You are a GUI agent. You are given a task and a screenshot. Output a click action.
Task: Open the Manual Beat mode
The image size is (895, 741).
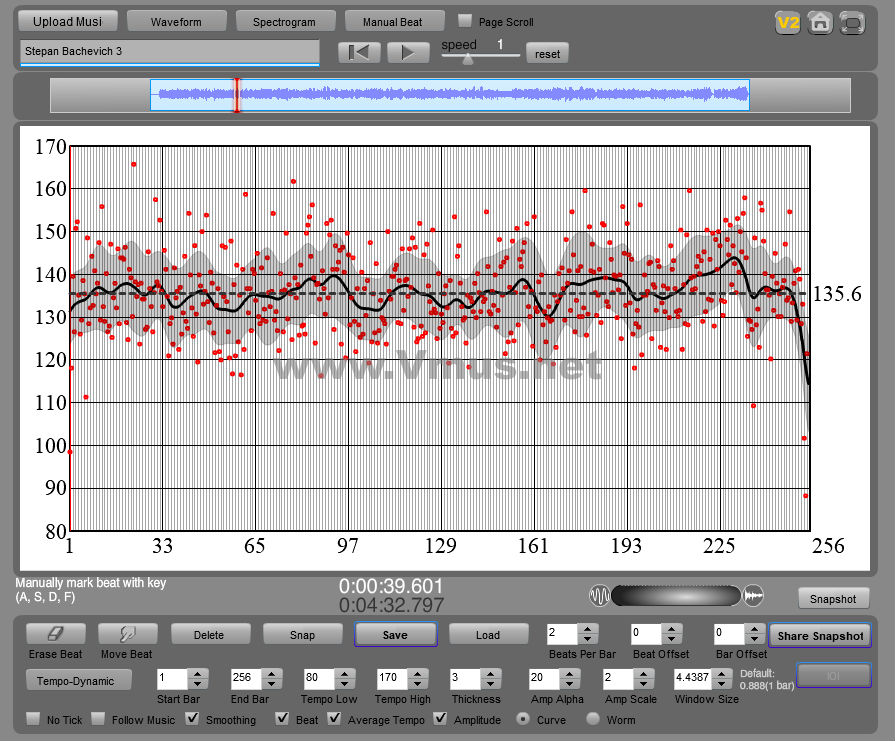coord(393,22)
